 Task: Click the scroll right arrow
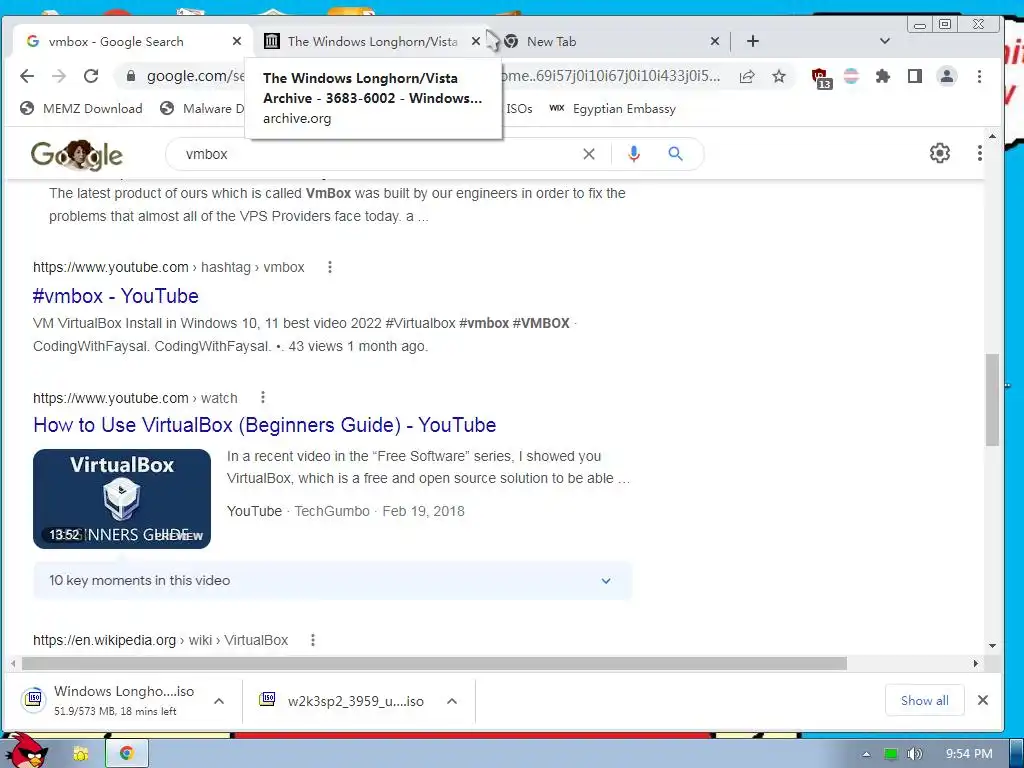point(976,664)
